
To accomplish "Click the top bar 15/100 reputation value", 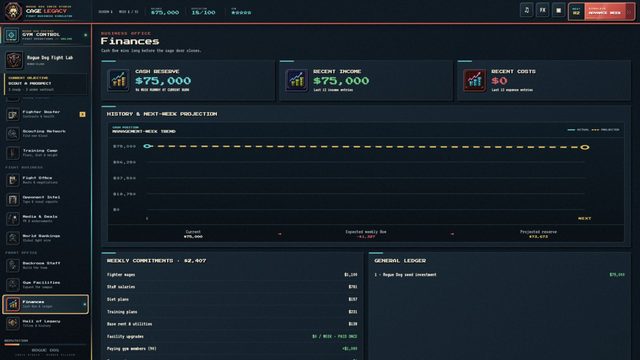I will click(x=203, y=12).
